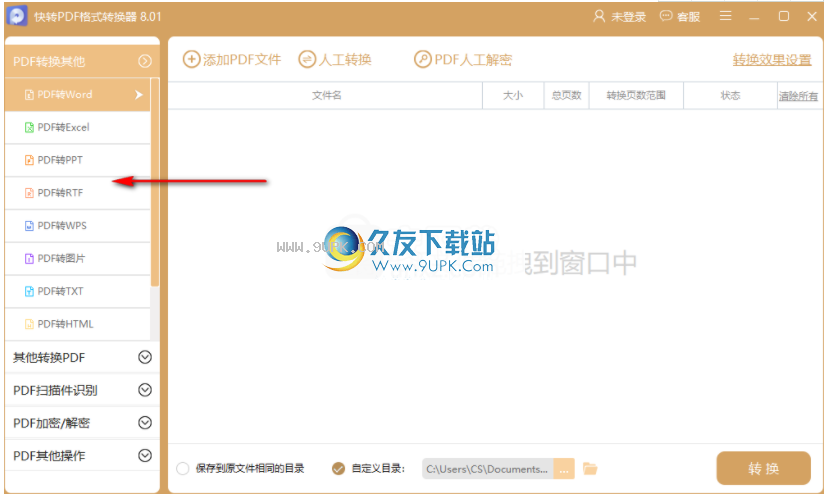Open the hamburger main menu
The width and height of the screenshot is (825, 499).
click(x=726, y=16)
